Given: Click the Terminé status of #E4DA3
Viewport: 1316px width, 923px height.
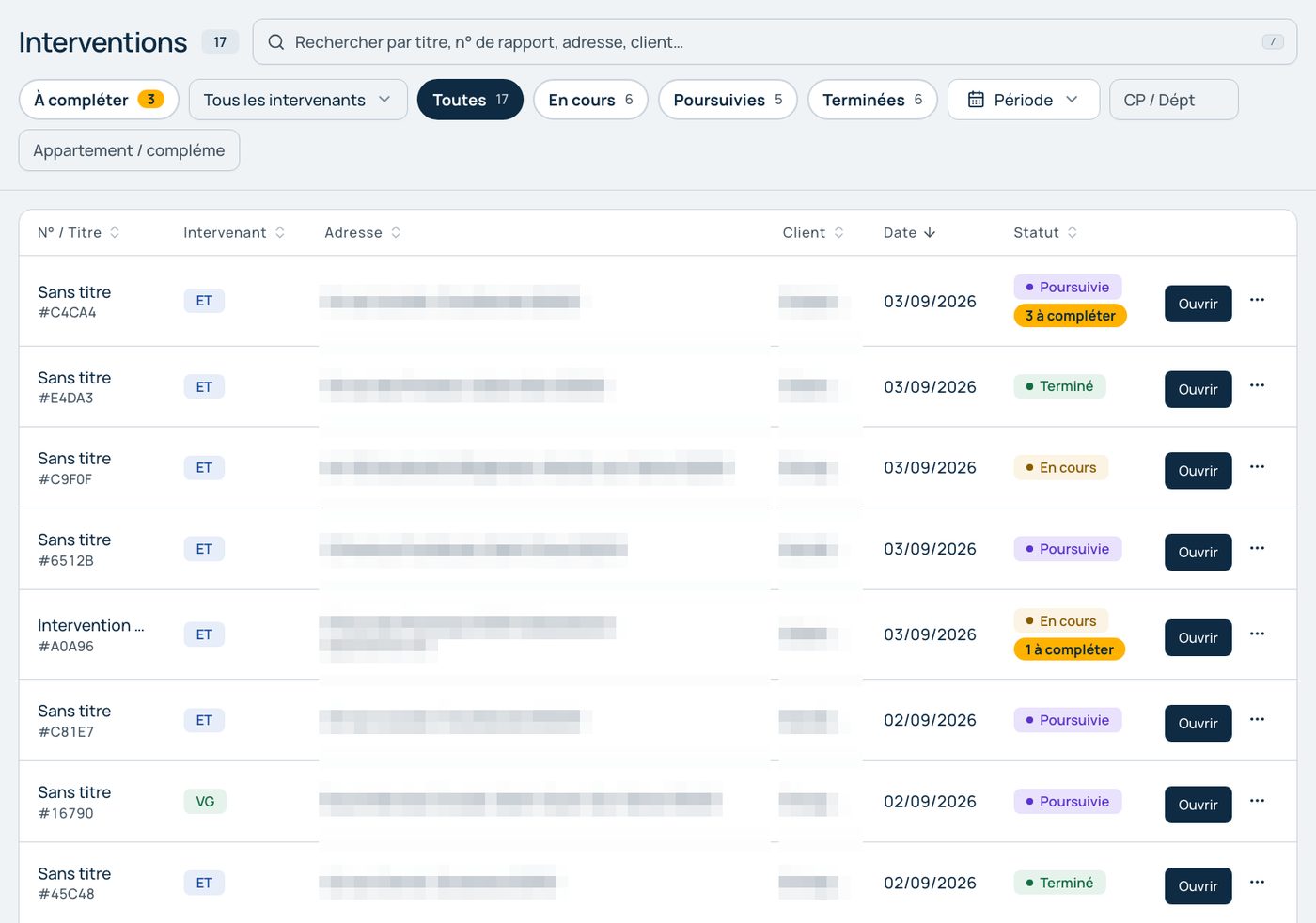Looking at the screenshot, I should pyautogui.click(x=1059, y=386).
